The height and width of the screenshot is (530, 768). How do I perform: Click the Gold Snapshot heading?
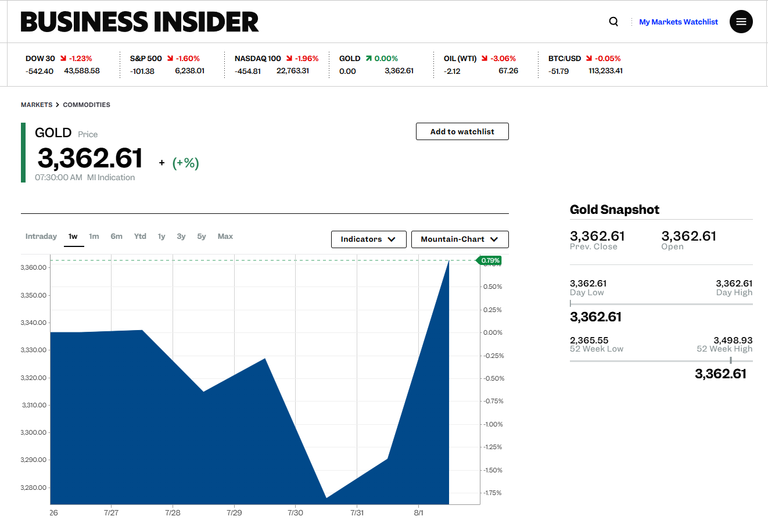pyautogui.click(x=614, y=210)
